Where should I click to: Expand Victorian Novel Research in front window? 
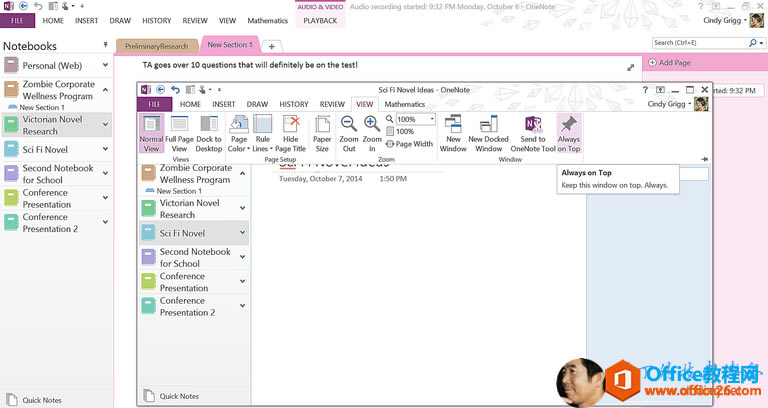[242, 208]
